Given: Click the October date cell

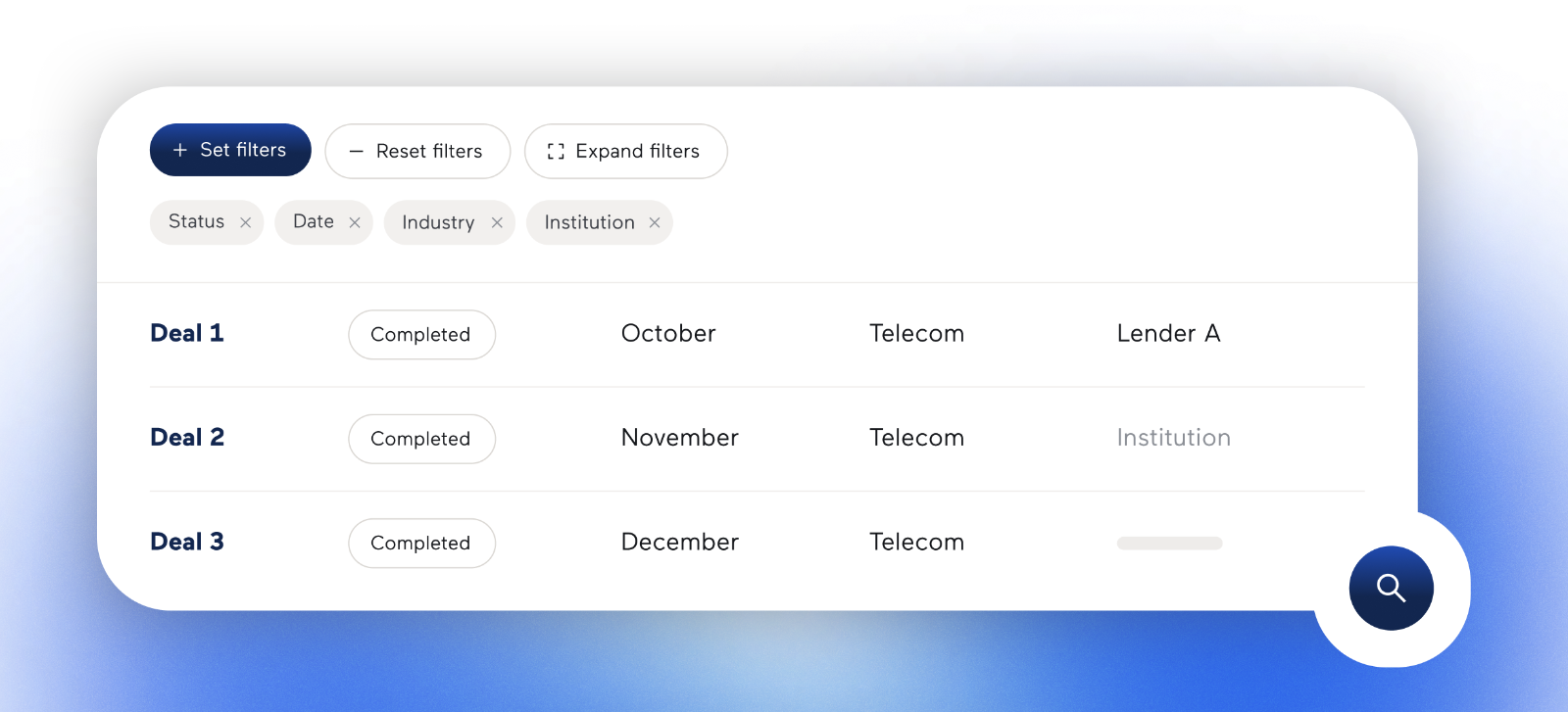Looking at the screenshot, I should [668, 333].
